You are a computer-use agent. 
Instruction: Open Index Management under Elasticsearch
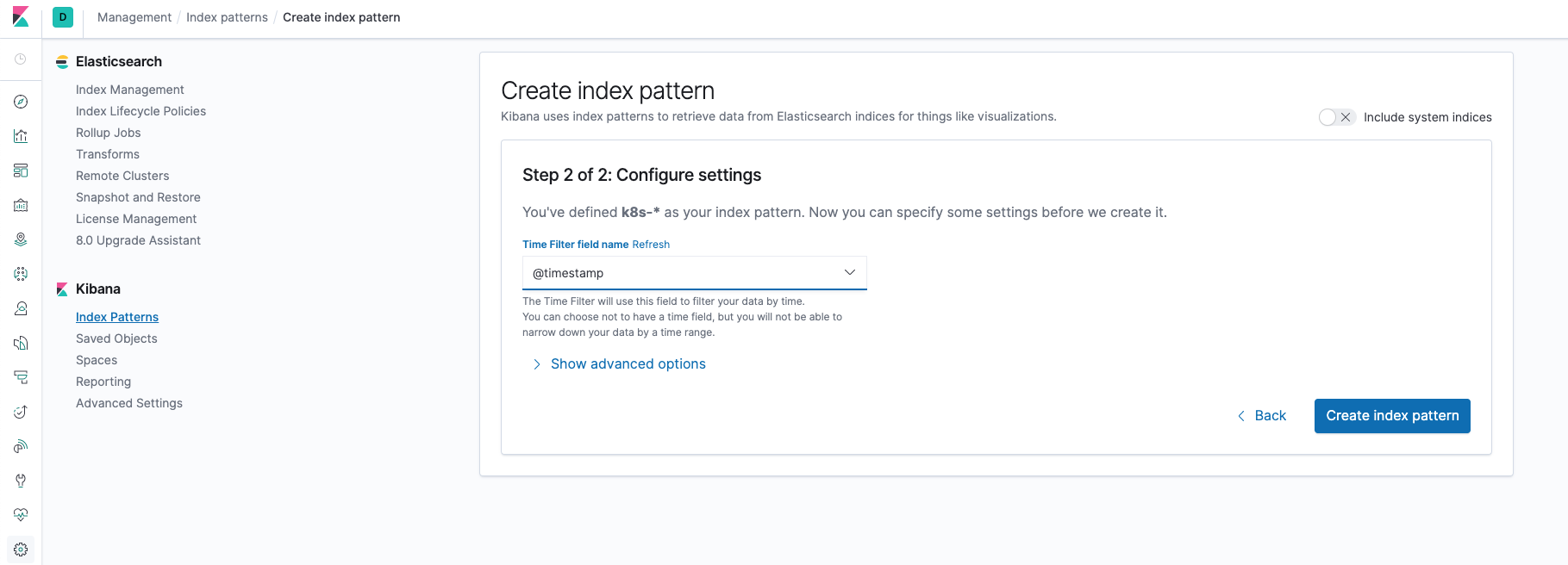[129, 90]
